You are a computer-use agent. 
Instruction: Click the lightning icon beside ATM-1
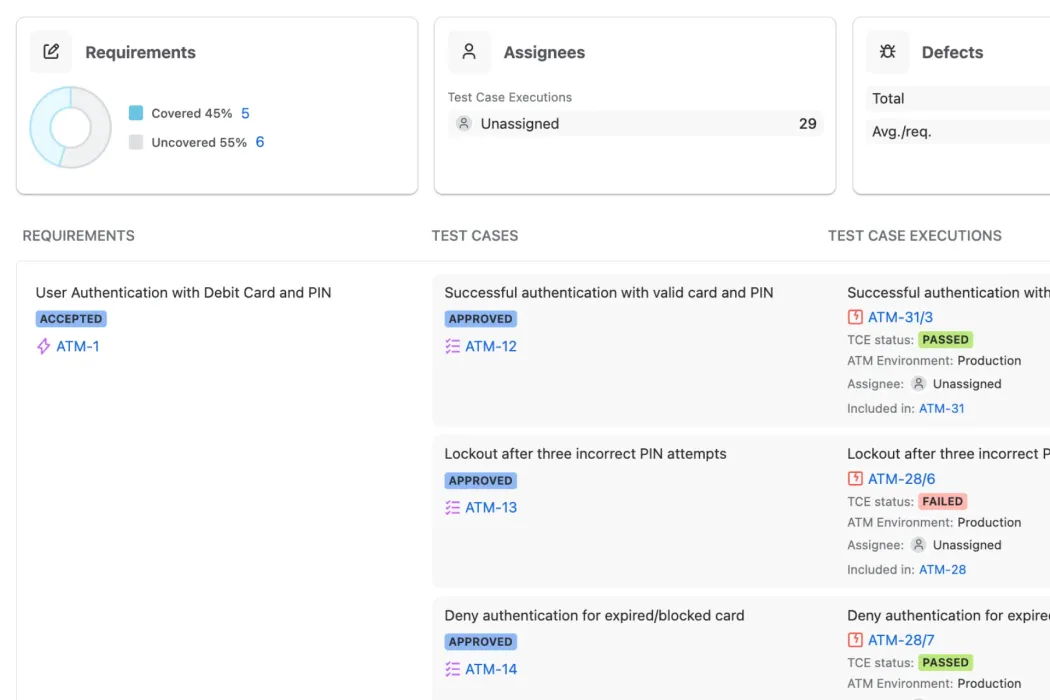tap(43, 347)
